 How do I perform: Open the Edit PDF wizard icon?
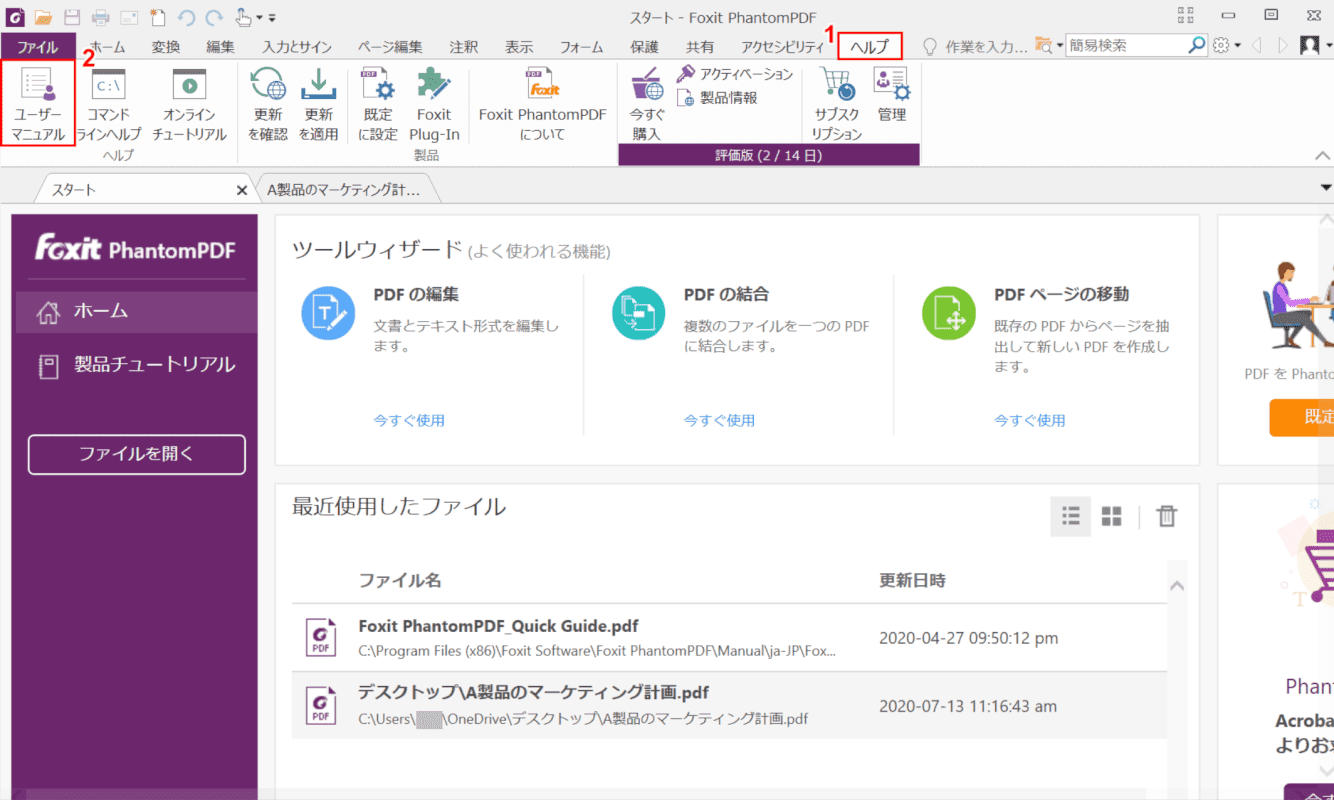pos(328,313)
